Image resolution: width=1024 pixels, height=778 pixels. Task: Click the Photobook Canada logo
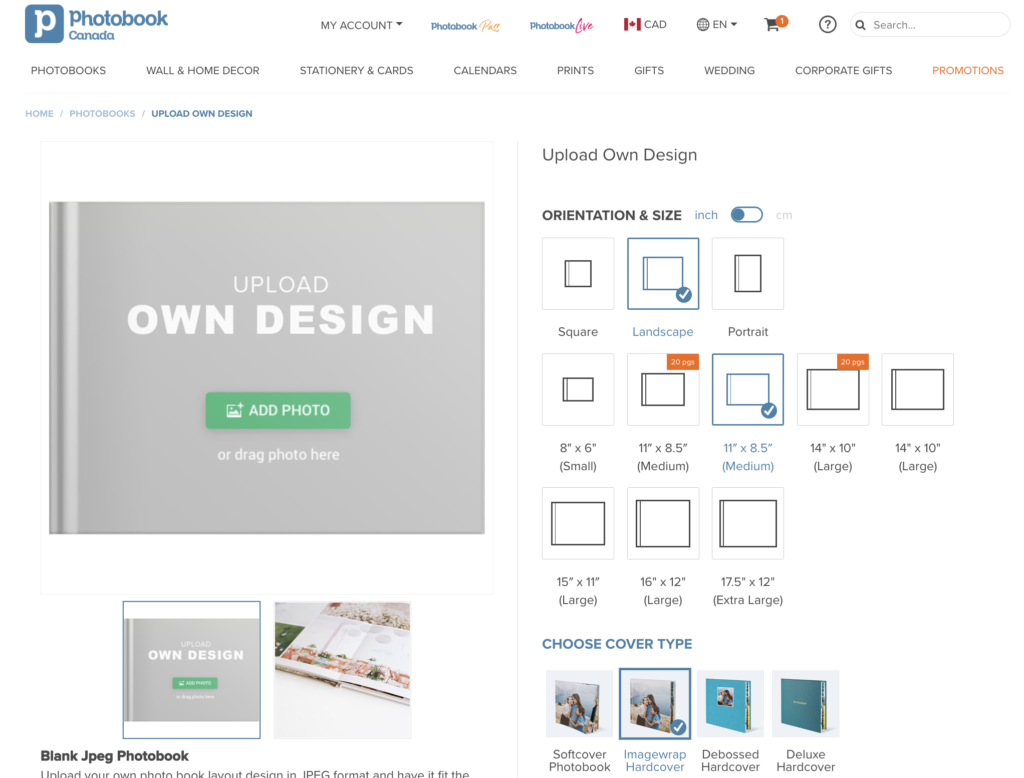point(96,24)
